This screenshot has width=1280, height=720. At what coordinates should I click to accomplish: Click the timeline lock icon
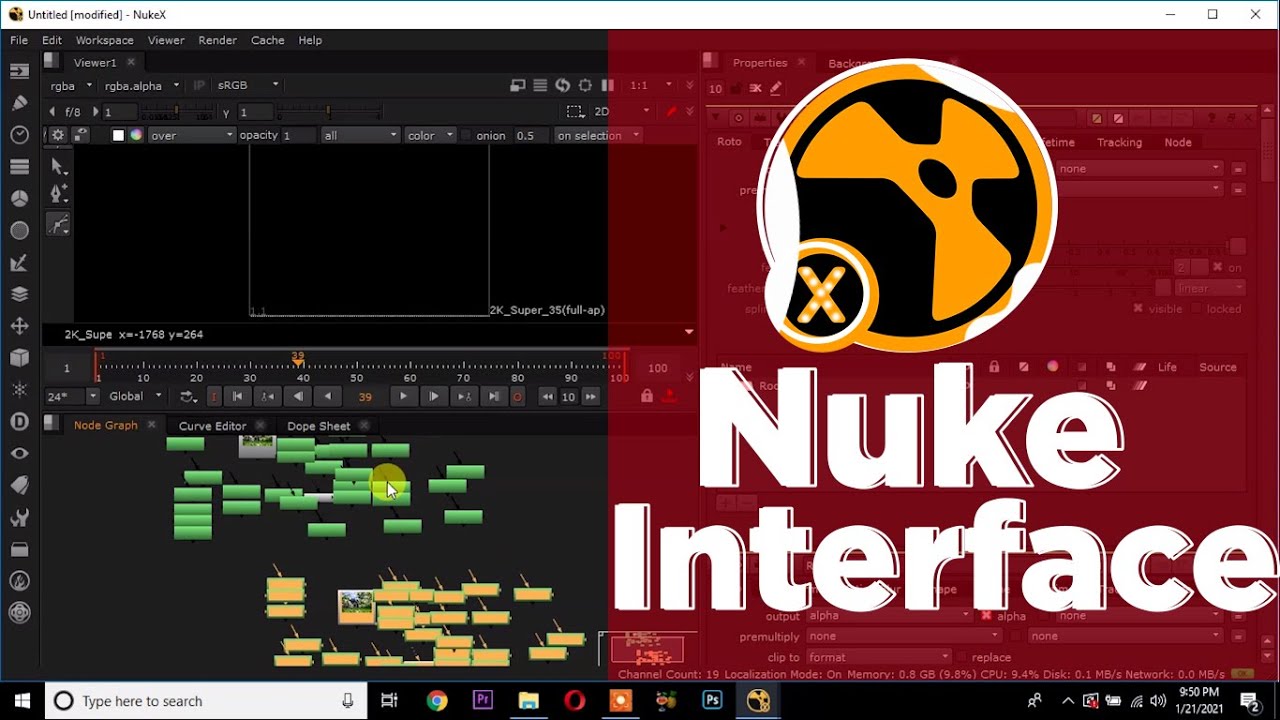click(x=647, y=397)
